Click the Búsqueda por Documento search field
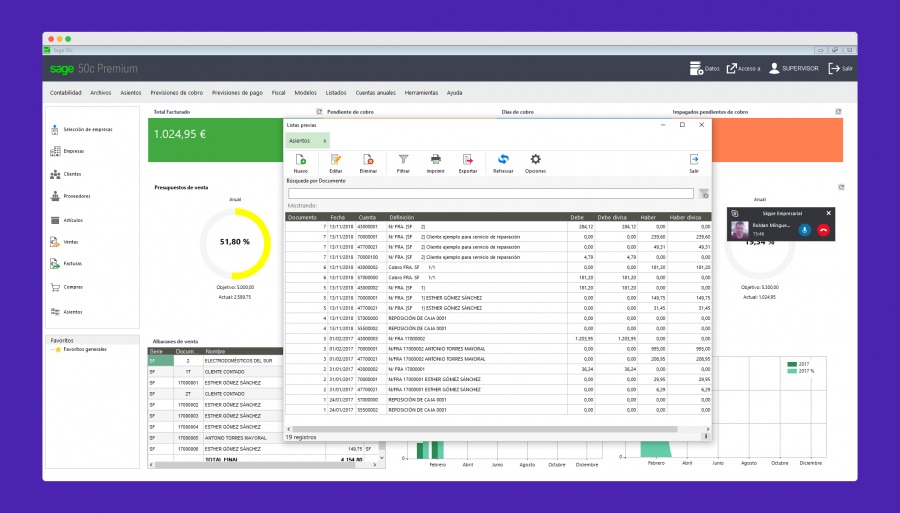The image size is (900, 513). (491, 194)
